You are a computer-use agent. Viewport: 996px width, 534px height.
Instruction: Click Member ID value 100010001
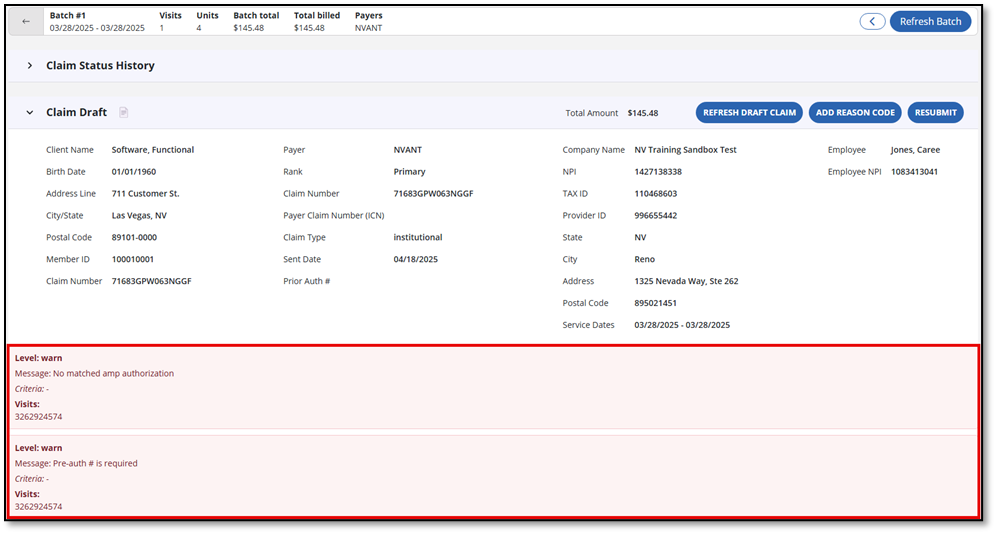click(x=133, y=260)
